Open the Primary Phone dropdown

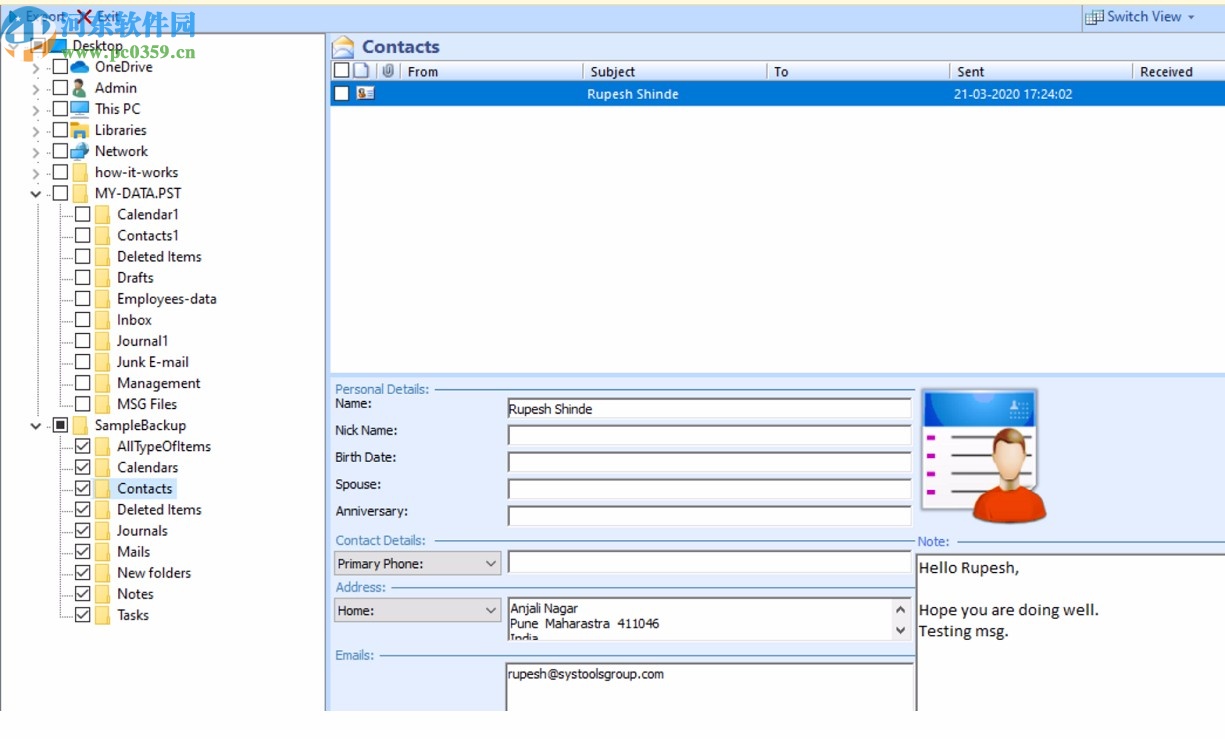coord(491,563)
